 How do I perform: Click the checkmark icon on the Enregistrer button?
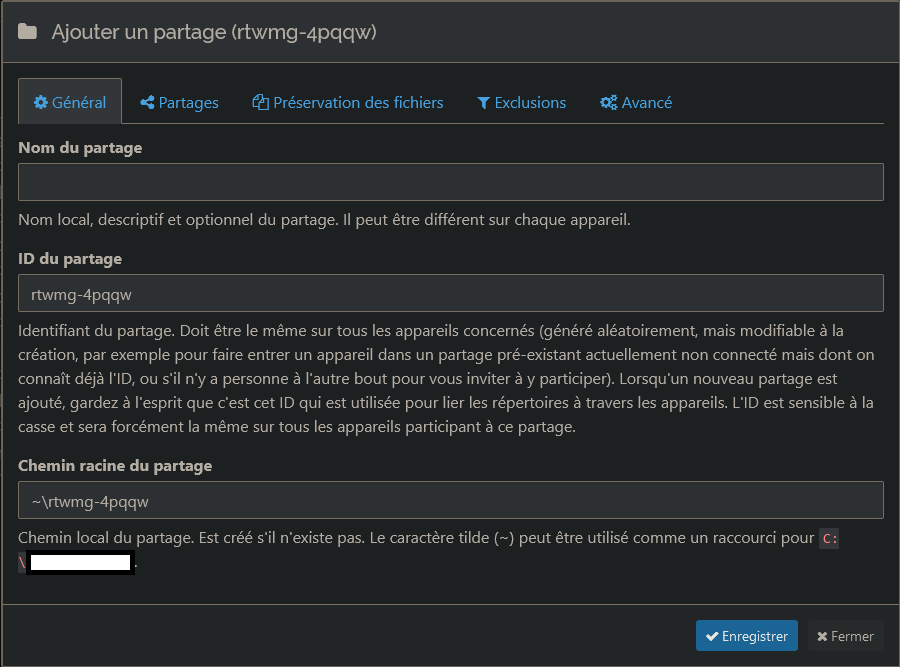coord(712,636)
